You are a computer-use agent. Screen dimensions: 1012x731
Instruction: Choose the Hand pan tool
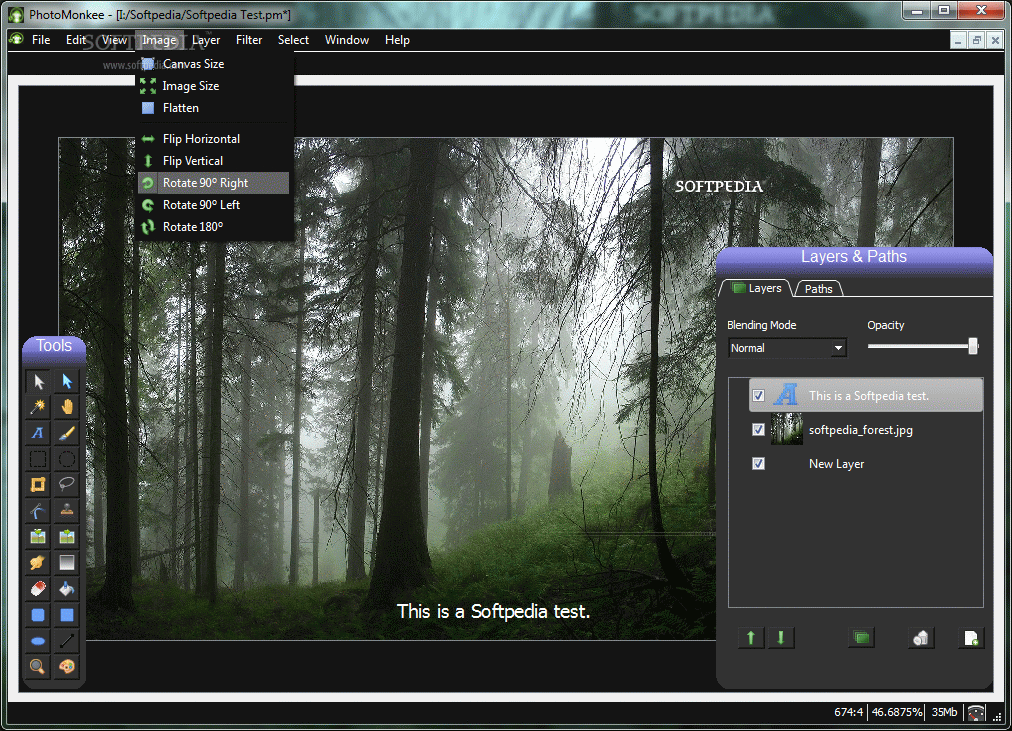[66, 407]
